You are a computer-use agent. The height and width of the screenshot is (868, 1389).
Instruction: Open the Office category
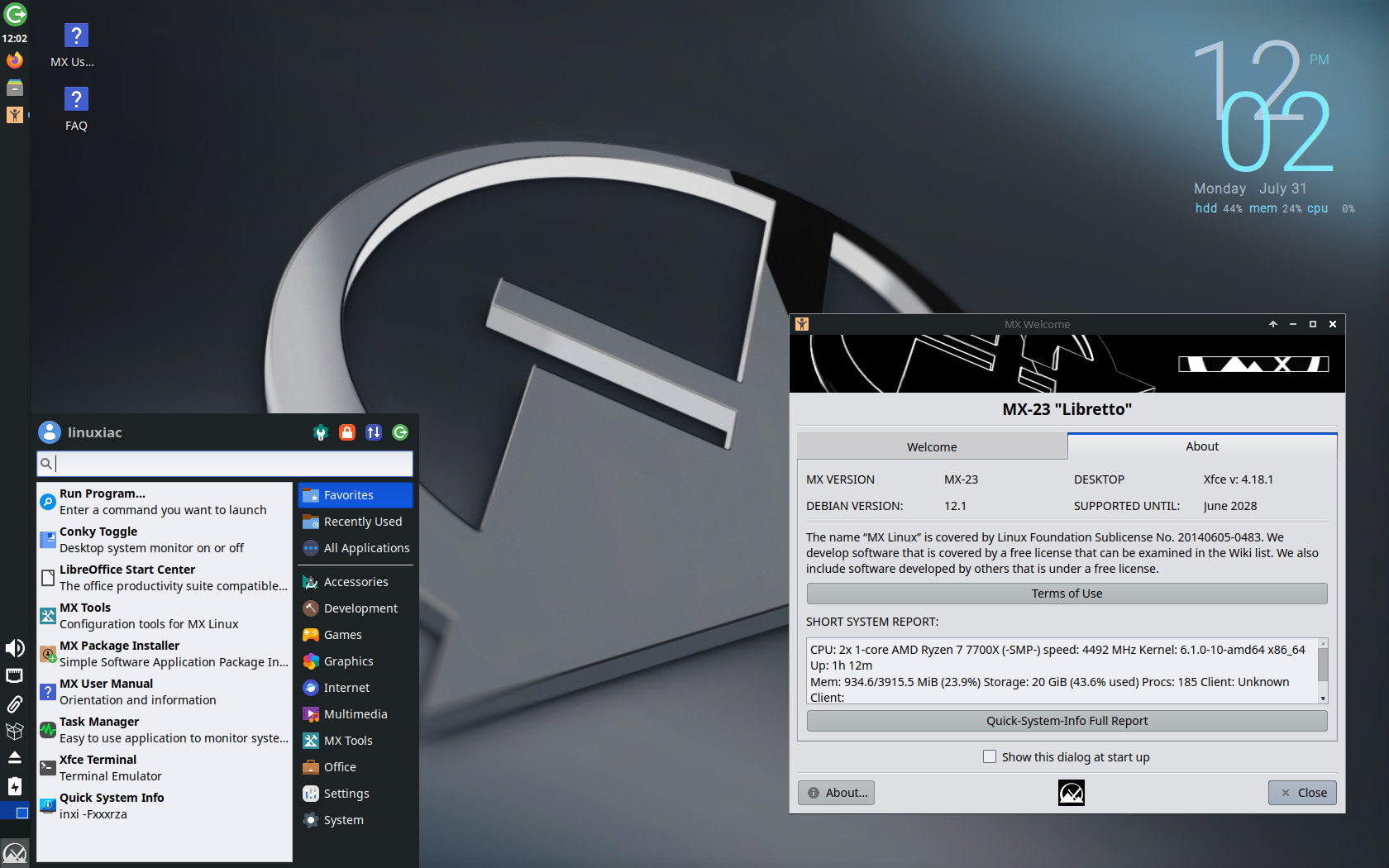click(356, 767)
